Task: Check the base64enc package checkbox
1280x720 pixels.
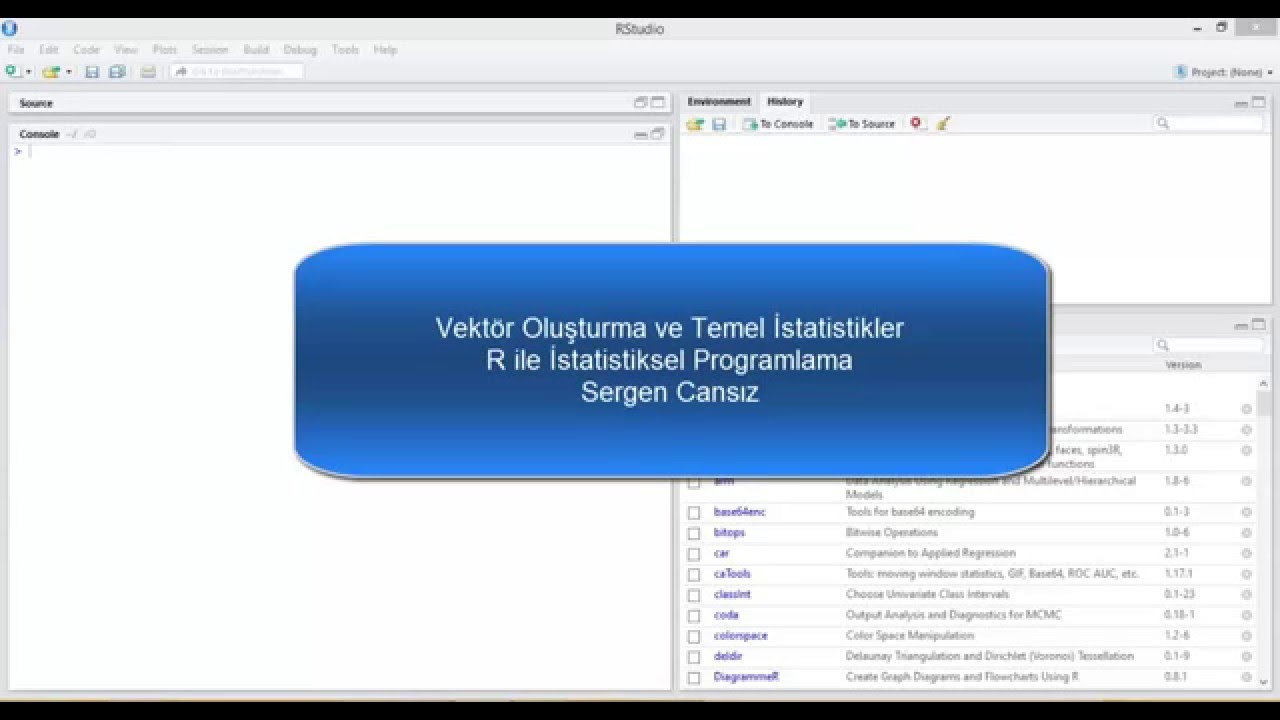Action: pyautogui.click(x=694, y=513)
